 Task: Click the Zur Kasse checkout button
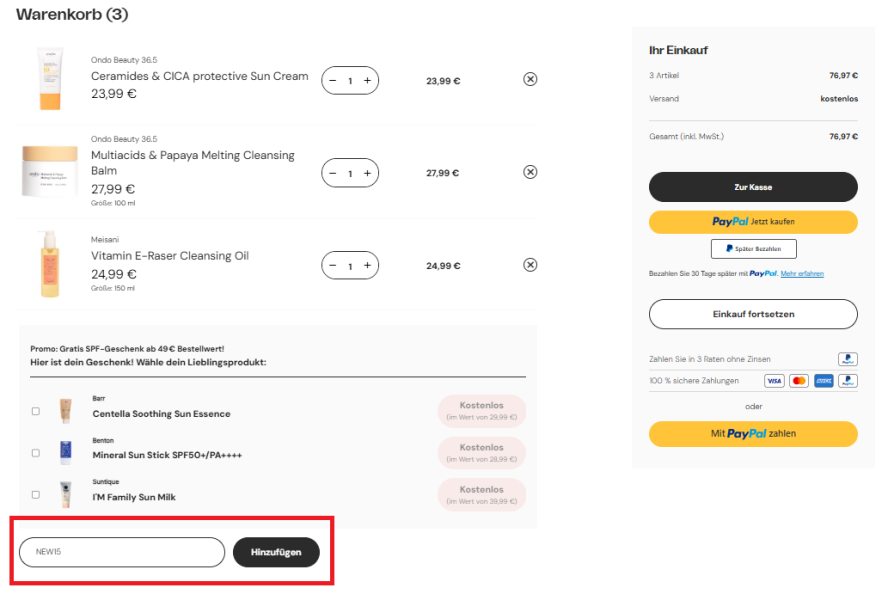pyautogui.click(x=753, y=187)
